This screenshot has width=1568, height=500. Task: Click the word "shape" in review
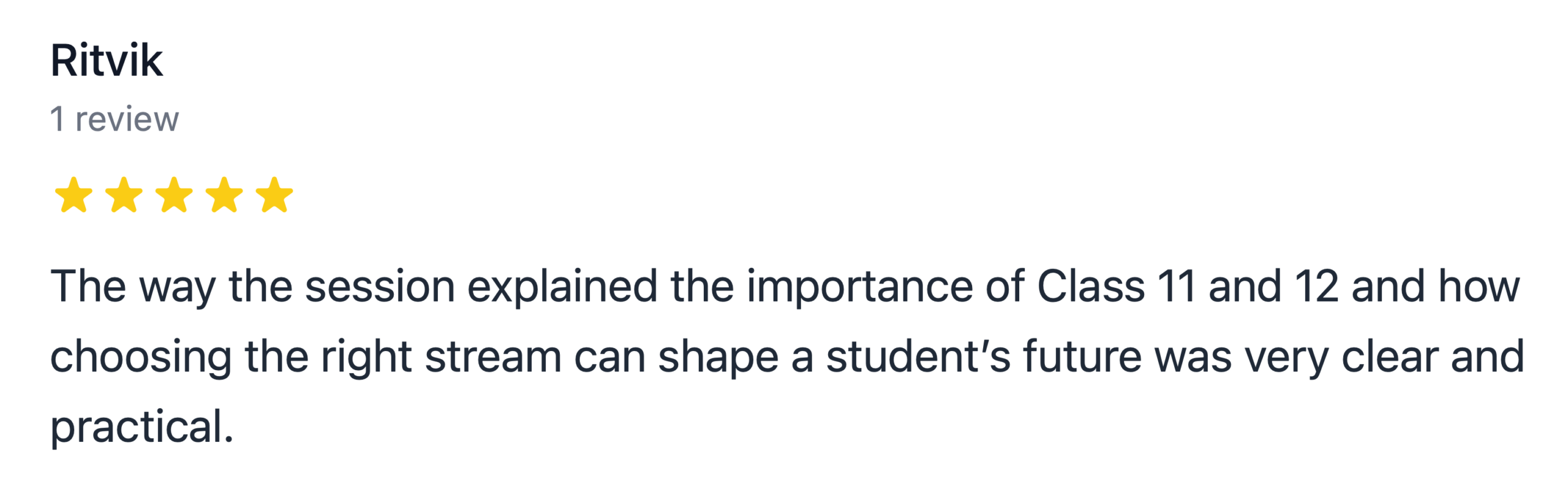click(718, 357)
